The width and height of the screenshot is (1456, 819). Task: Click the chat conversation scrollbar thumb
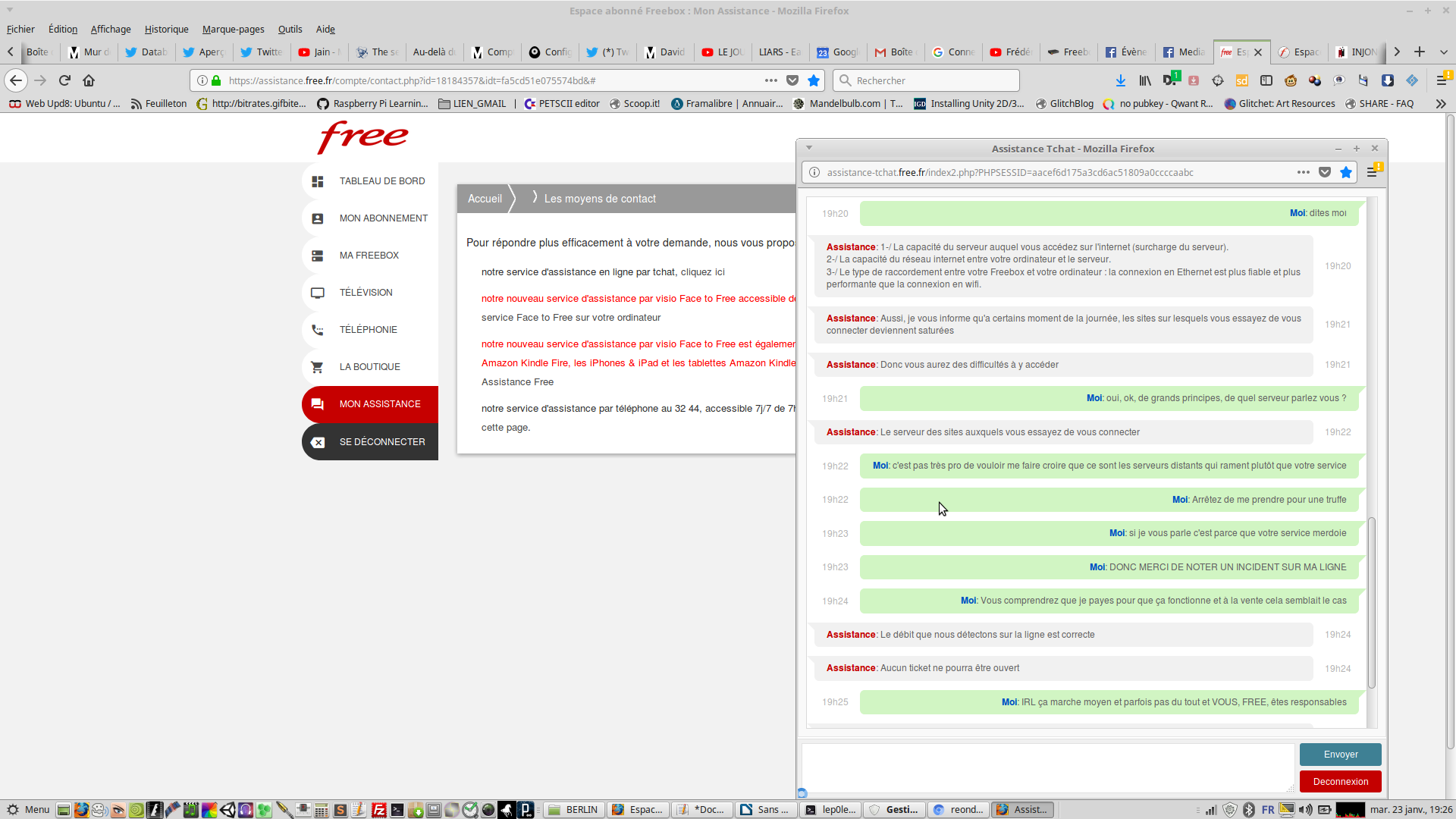click(1371, 603)
